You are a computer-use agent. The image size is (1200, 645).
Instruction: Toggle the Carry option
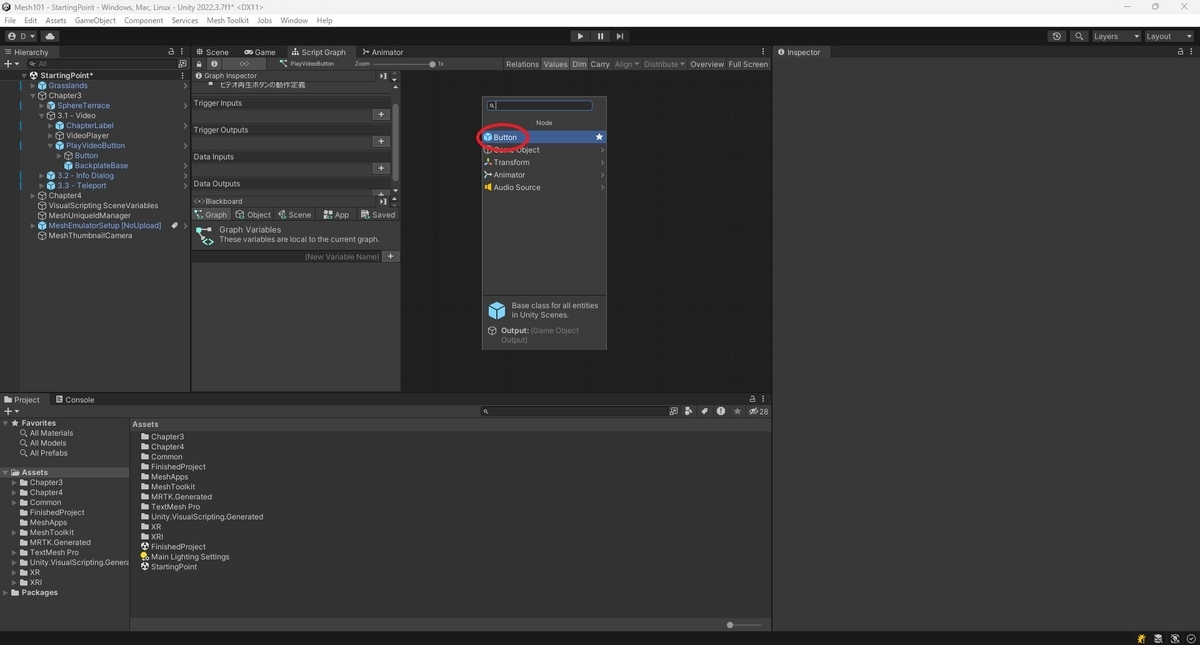coord(600,64)
